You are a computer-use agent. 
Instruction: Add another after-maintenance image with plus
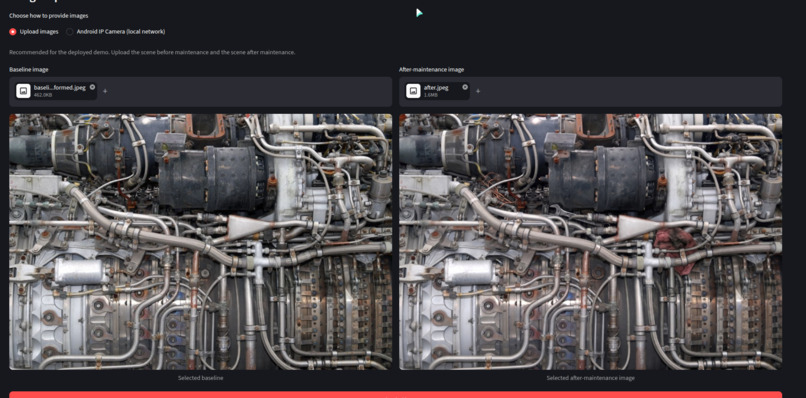[478, 91]
